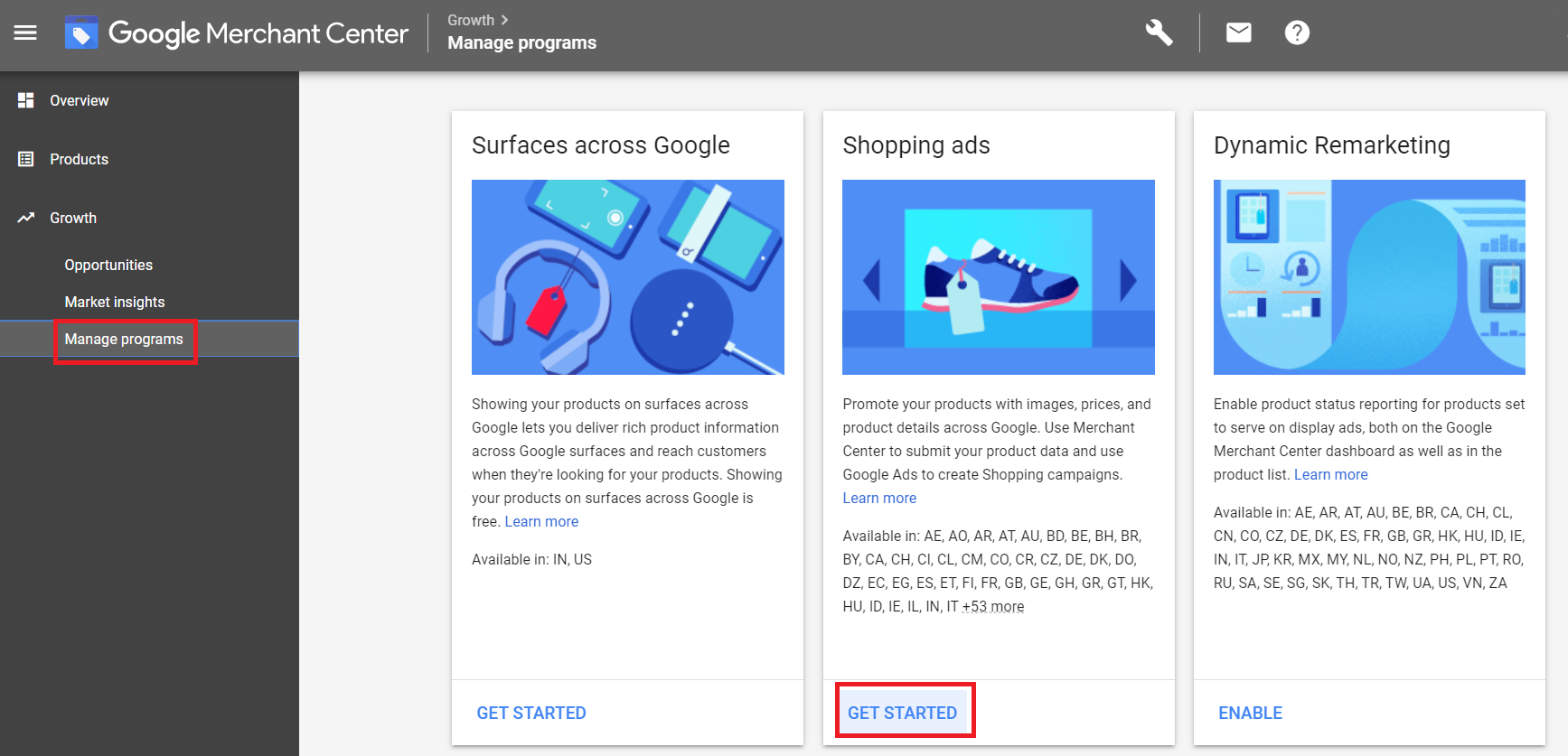Viewport: 1568px width, 756px height.
Task: Open the hamburger navigation menu
Action: [x=25, y=33]
